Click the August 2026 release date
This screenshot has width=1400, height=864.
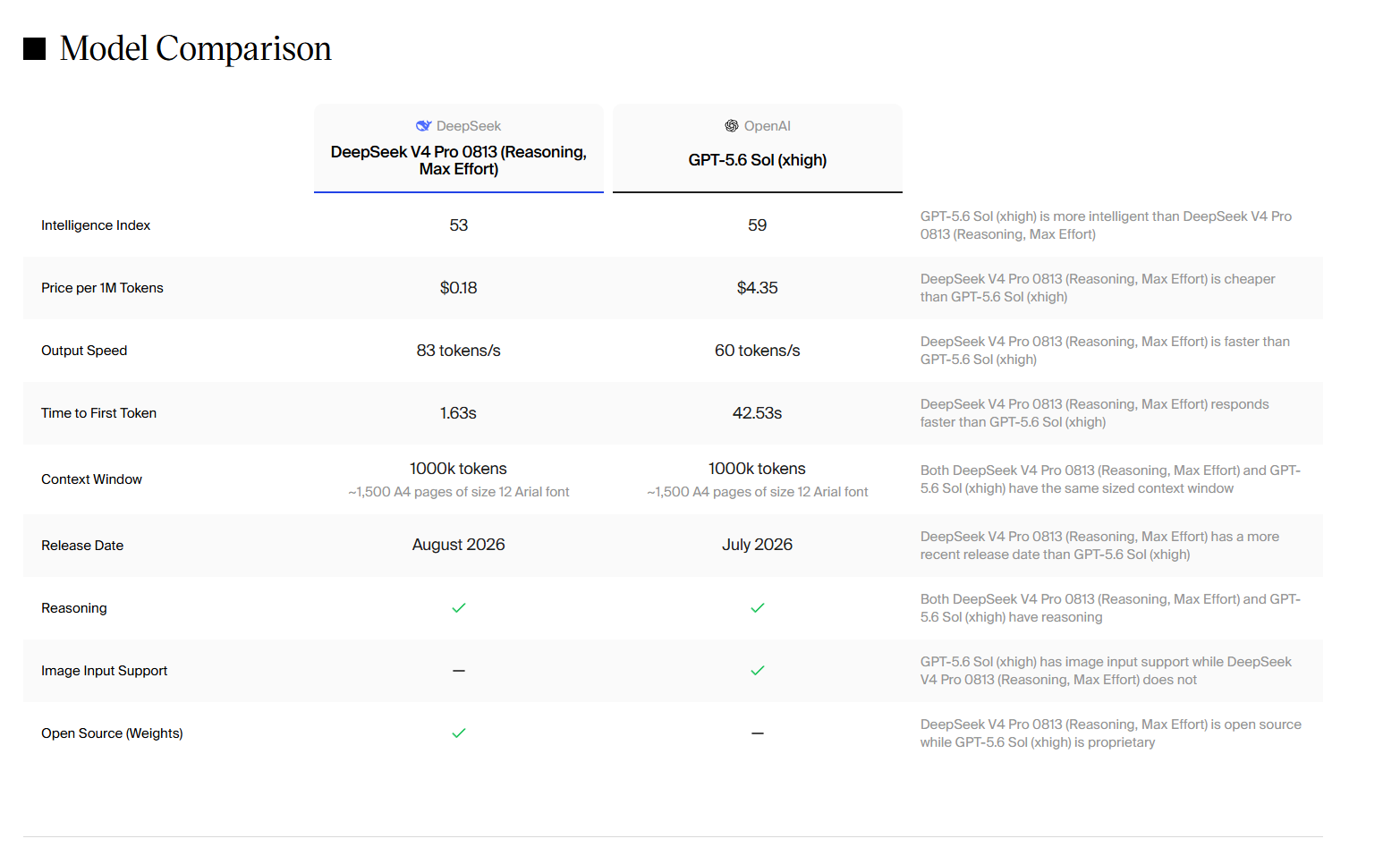coord(459,545)
